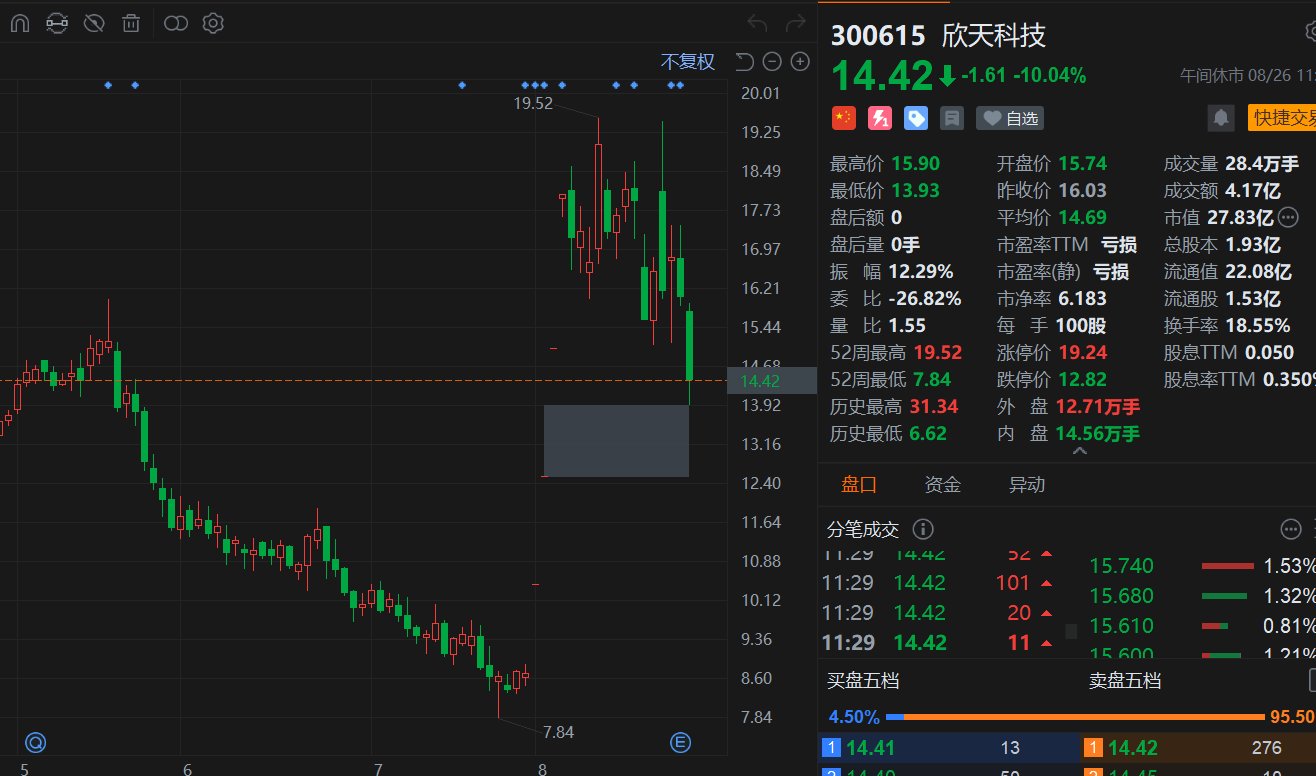The width and height of the screenshot is (1316, 776).
Task: Click the 7.84 low label on chart
Action: click(x=558, y=732)
